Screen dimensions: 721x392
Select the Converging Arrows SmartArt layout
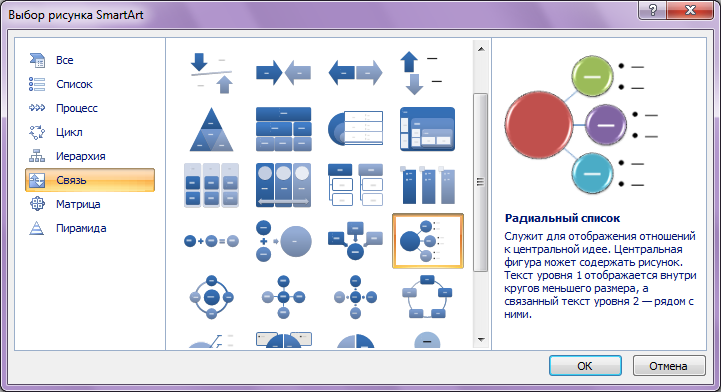tap(283, 73)
